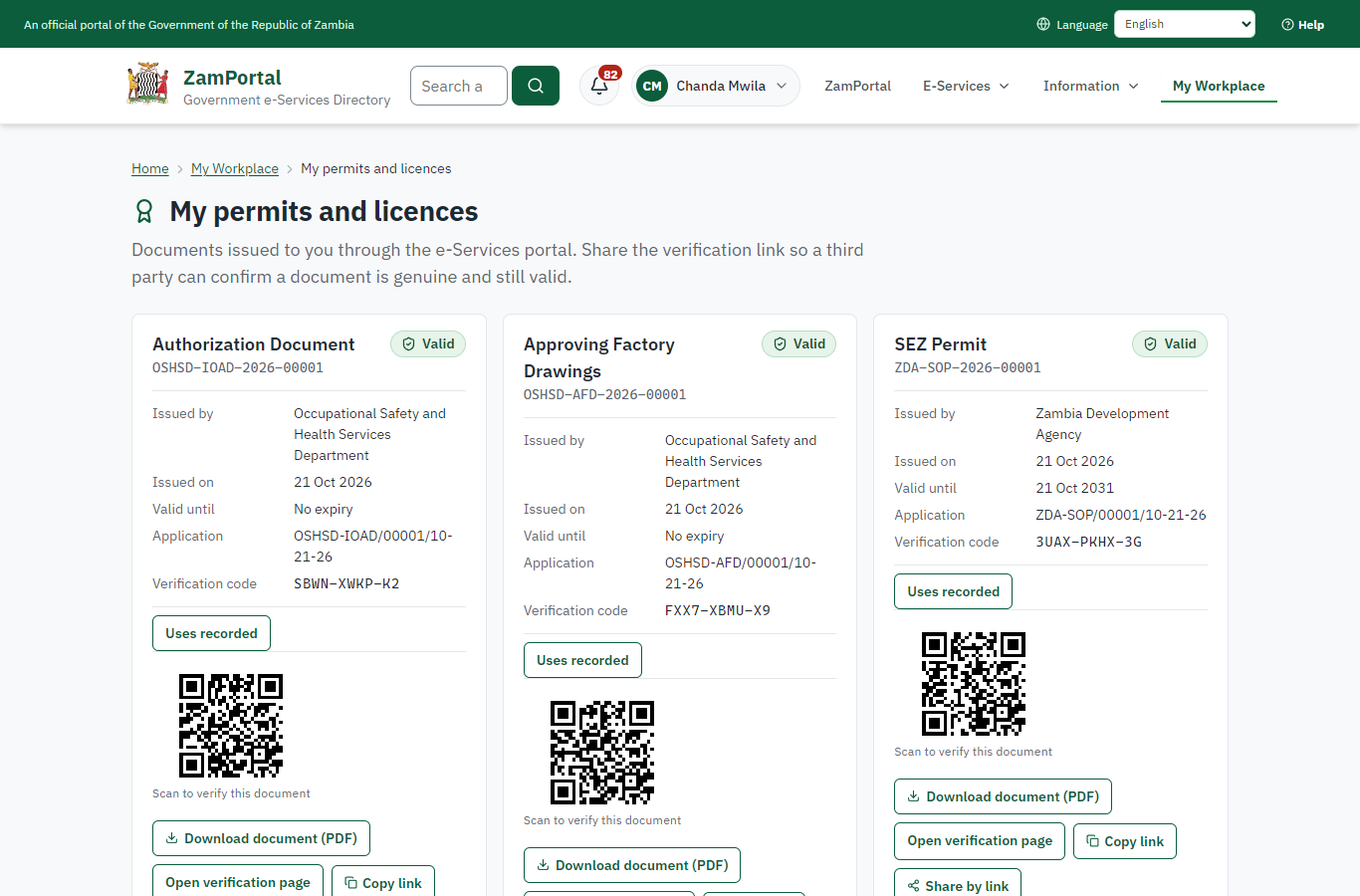Expand the E-Services menu
1360x896 pixels.
(x=966, y=86)
